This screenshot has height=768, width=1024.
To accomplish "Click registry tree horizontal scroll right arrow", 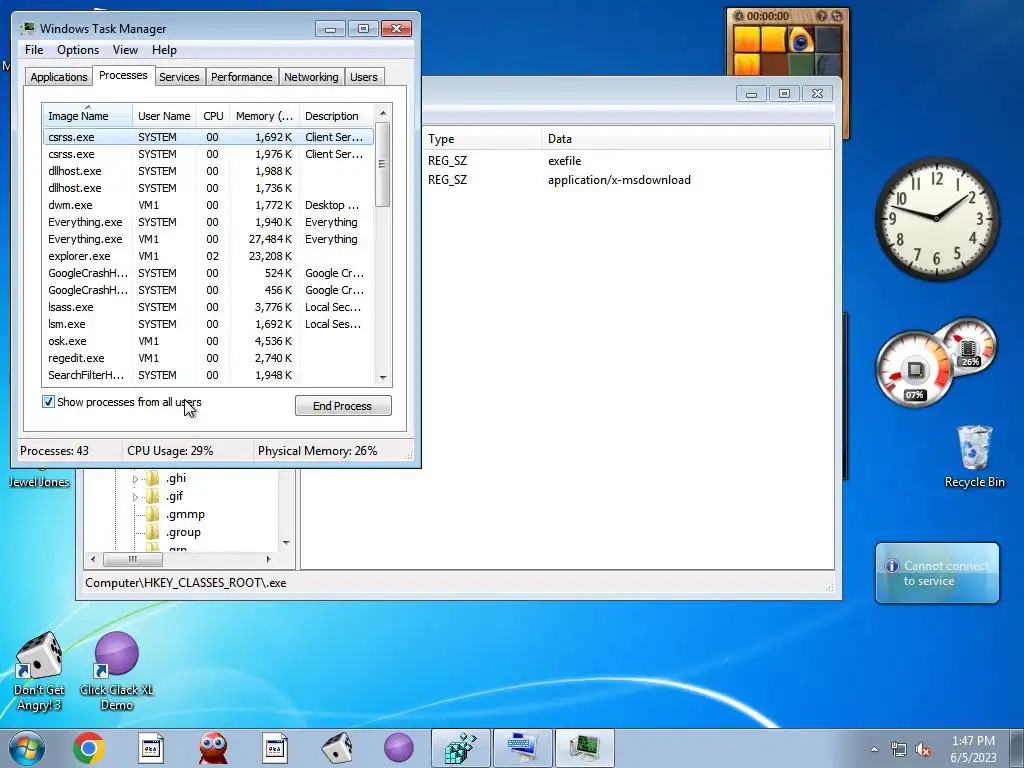I will 268,559.
